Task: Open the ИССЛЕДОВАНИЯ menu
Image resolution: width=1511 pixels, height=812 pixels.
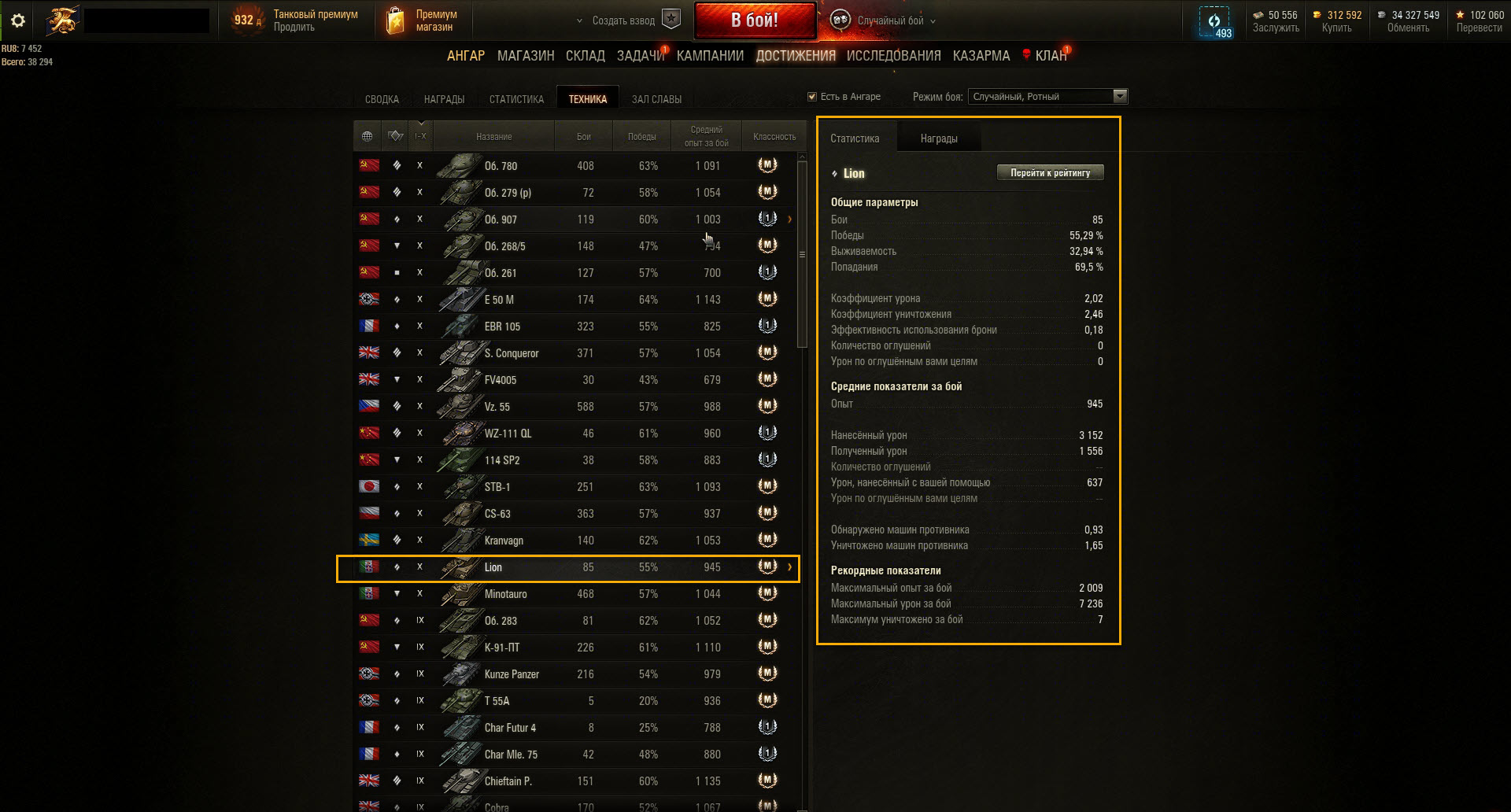Action: click(x=894, y=56)
